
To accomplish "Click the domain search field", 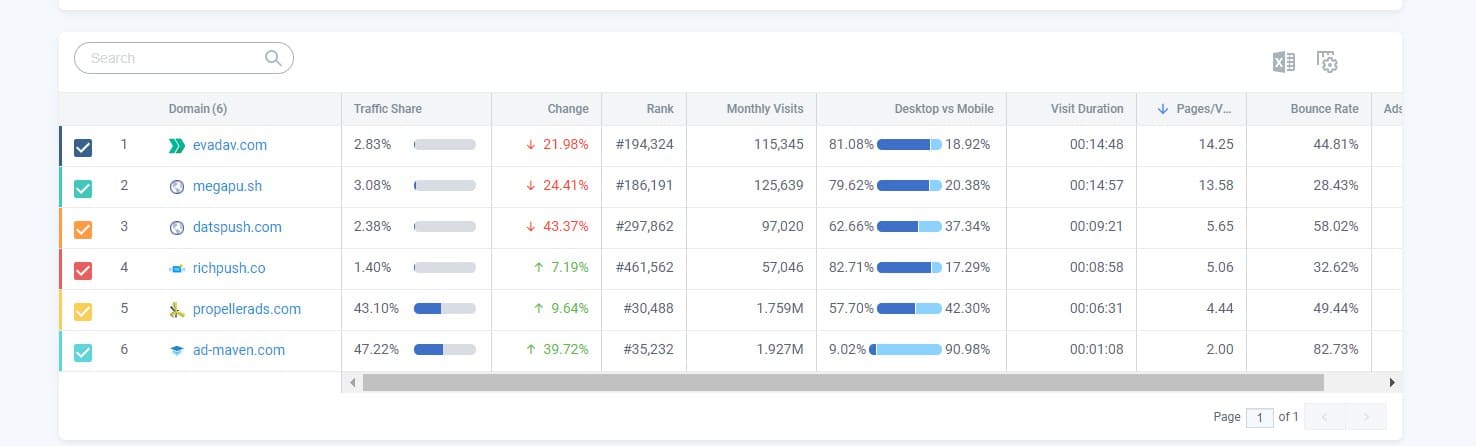I will click(x=184, y=58).
